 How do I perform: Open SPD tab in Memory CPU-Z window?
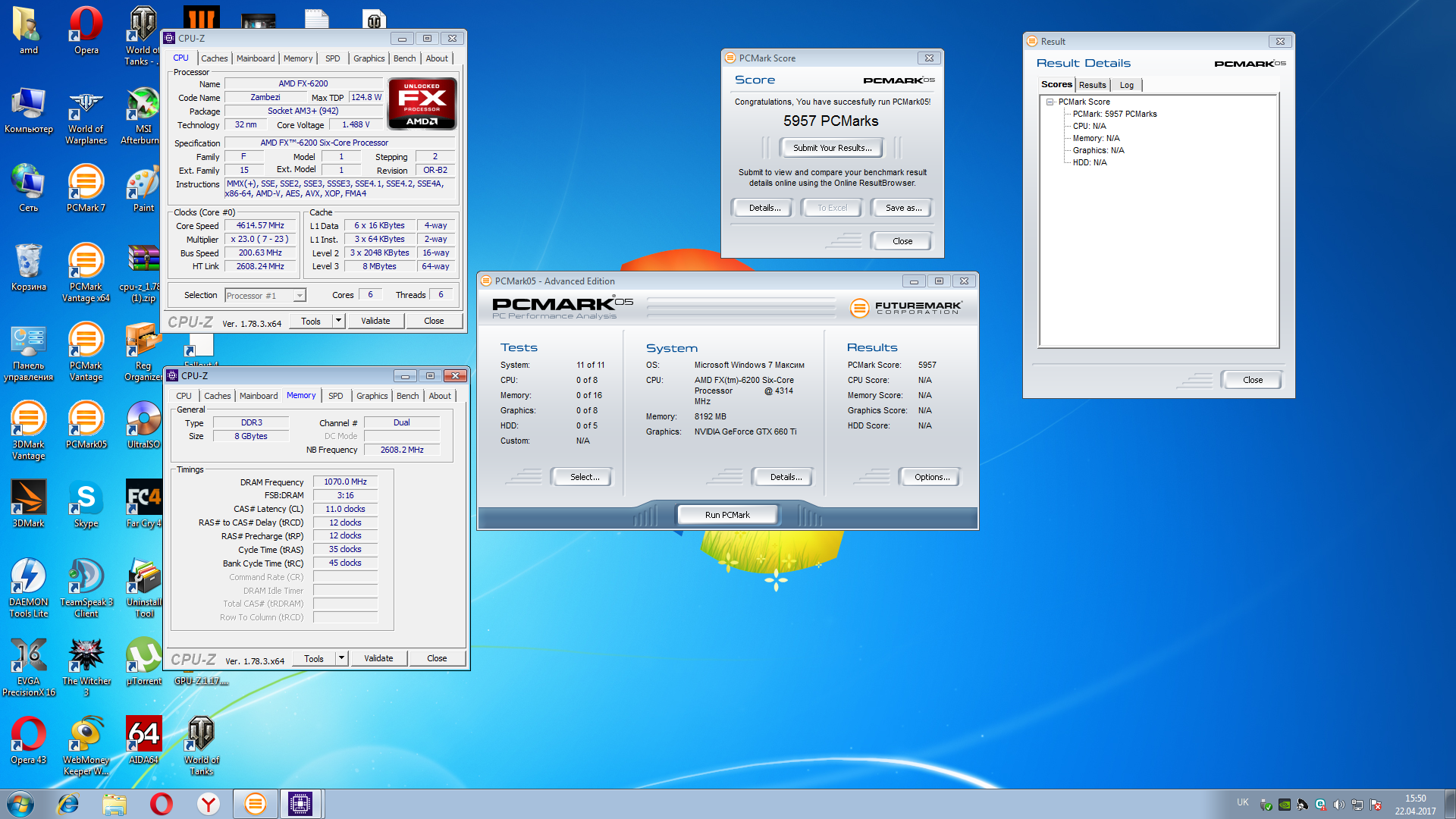coord(335,396)
